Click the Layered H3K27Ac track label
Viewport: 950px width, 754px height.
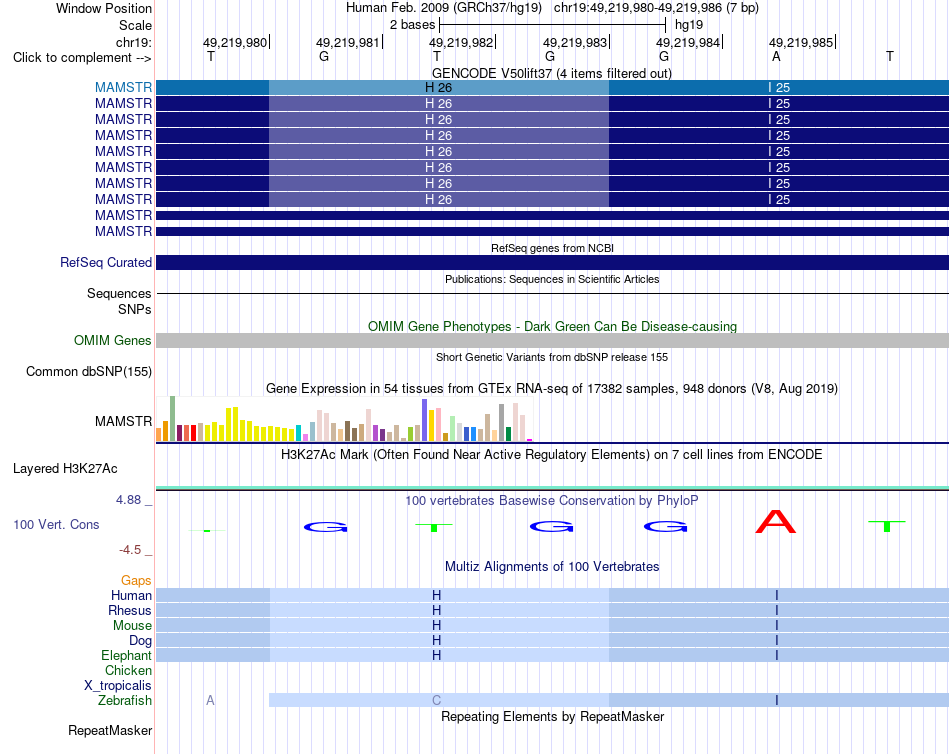[65, 469]
